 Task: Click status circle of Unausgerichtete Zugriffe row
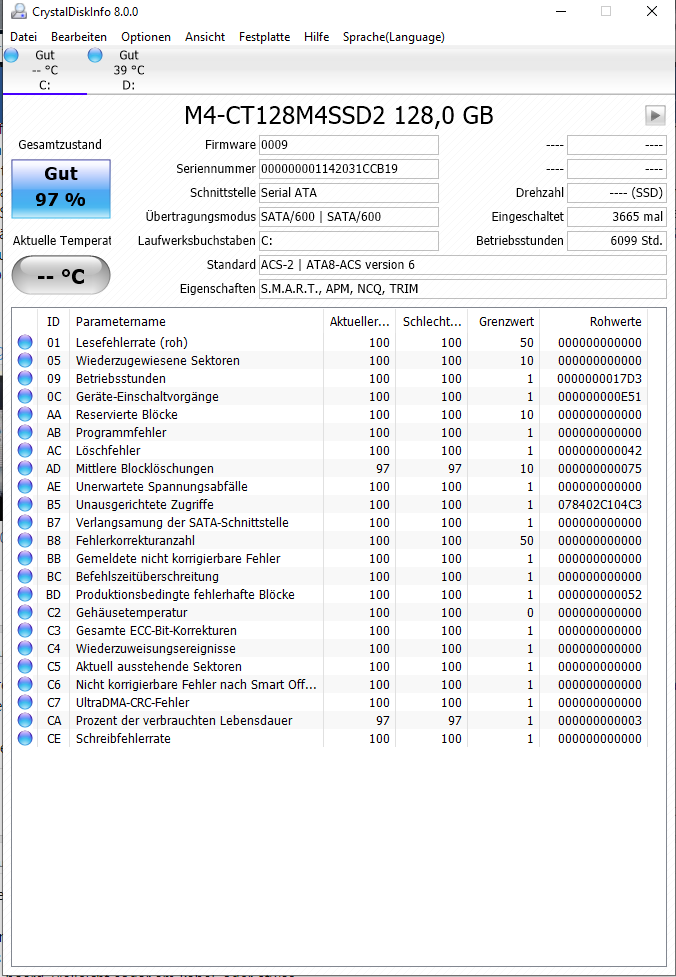[x=25, y=504]
